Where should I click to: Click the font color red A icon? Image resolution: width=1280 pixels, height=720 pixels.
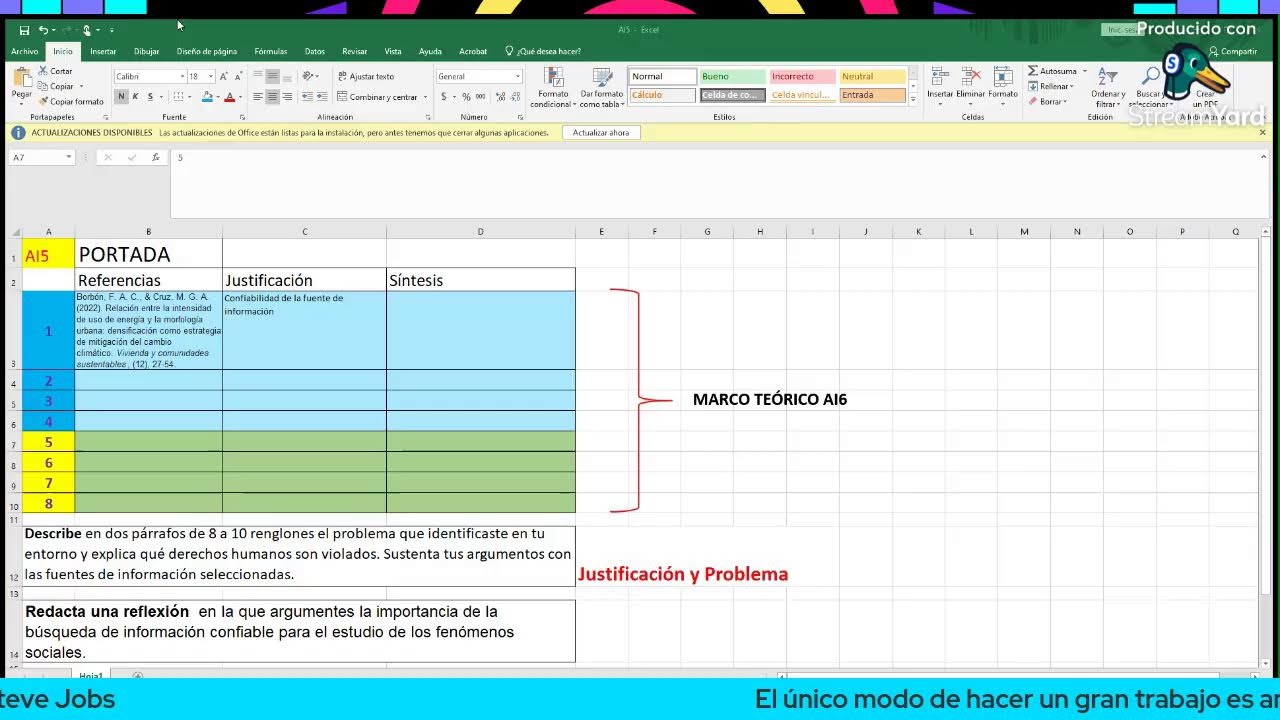click(x=229, y=97)
